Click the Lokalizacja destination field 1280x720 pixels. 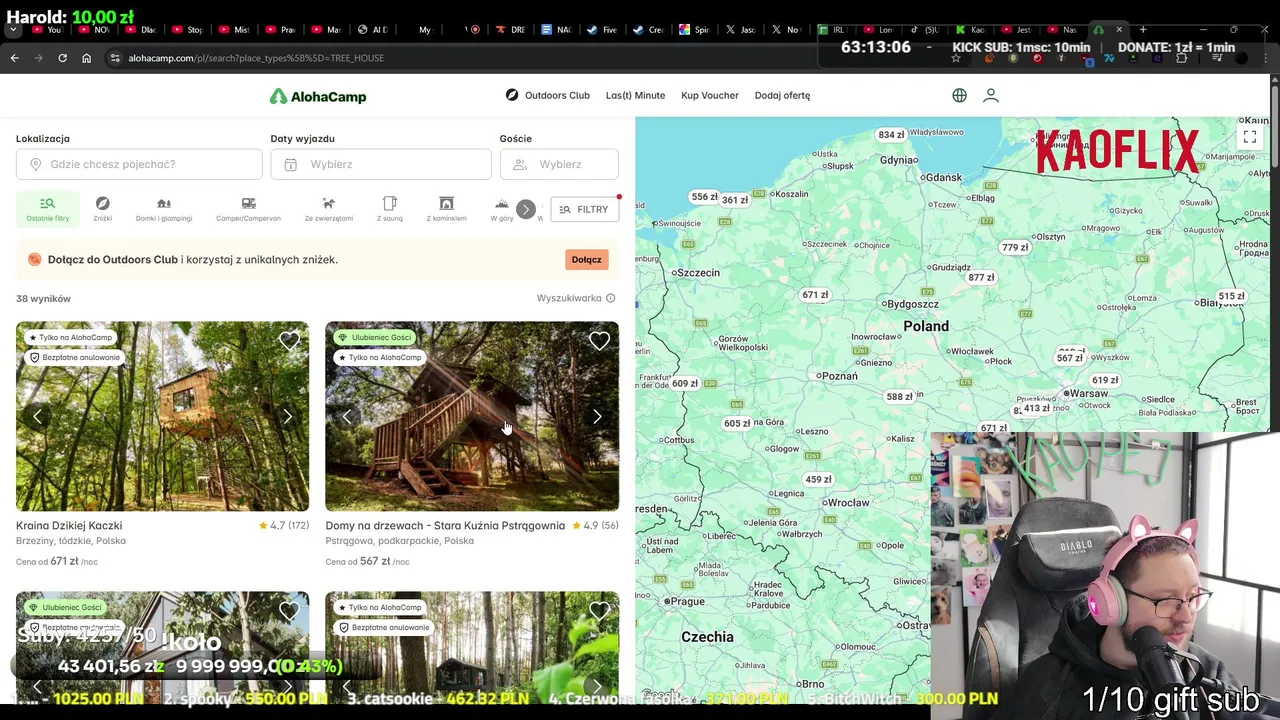139,164
